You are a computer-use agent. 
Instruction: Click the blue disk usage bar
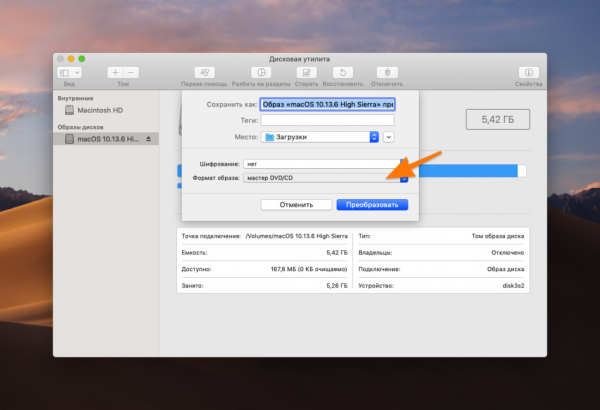click(x=468, y=171)
